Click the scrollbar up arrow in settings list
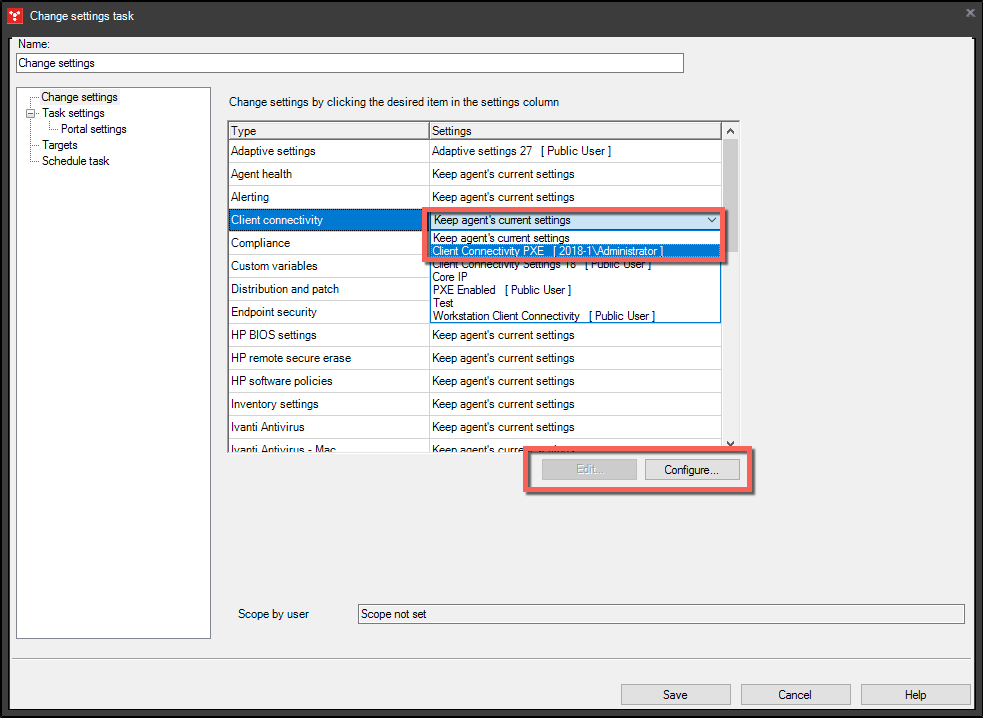Screen dimensions: 983x718 (x=730, y=130)
